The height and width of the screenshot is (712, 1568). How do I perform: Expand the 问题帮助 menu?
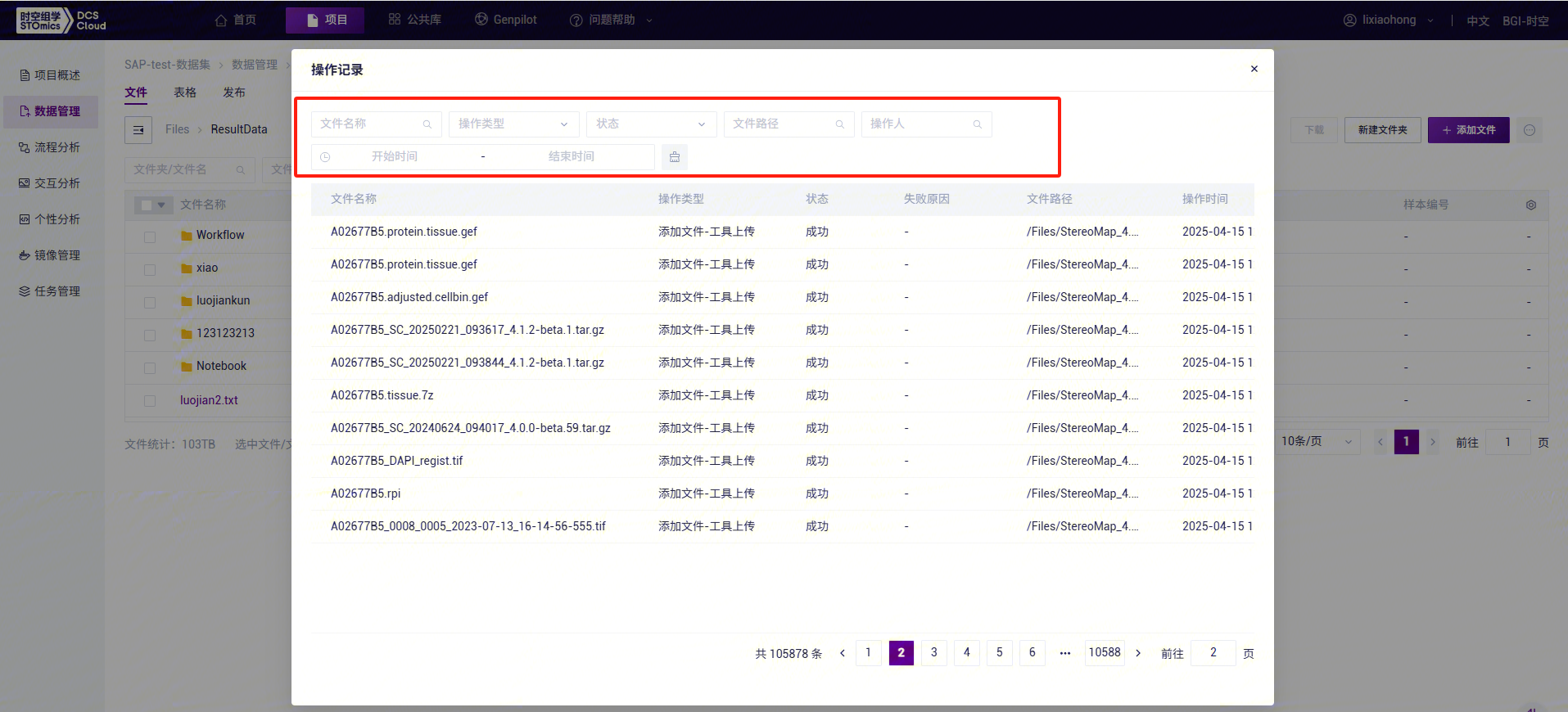[x=611, y=20]
